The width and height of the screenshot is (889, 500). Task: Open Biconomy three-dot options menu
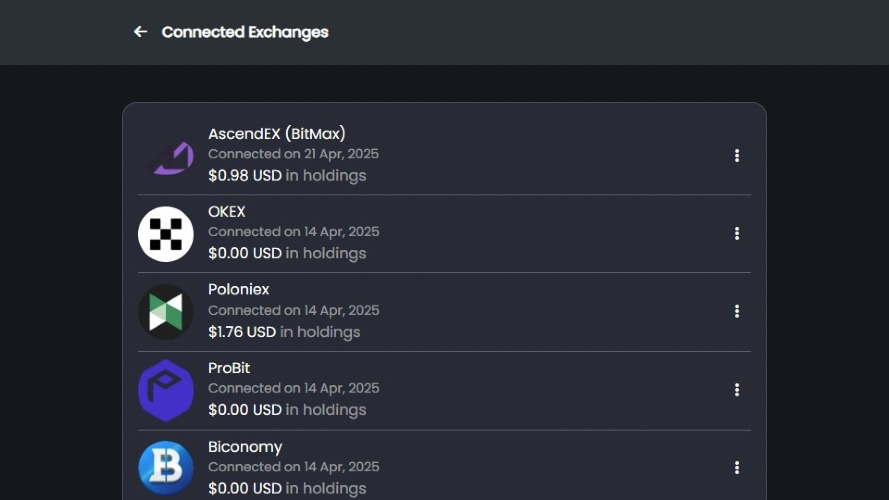(736, 468)
